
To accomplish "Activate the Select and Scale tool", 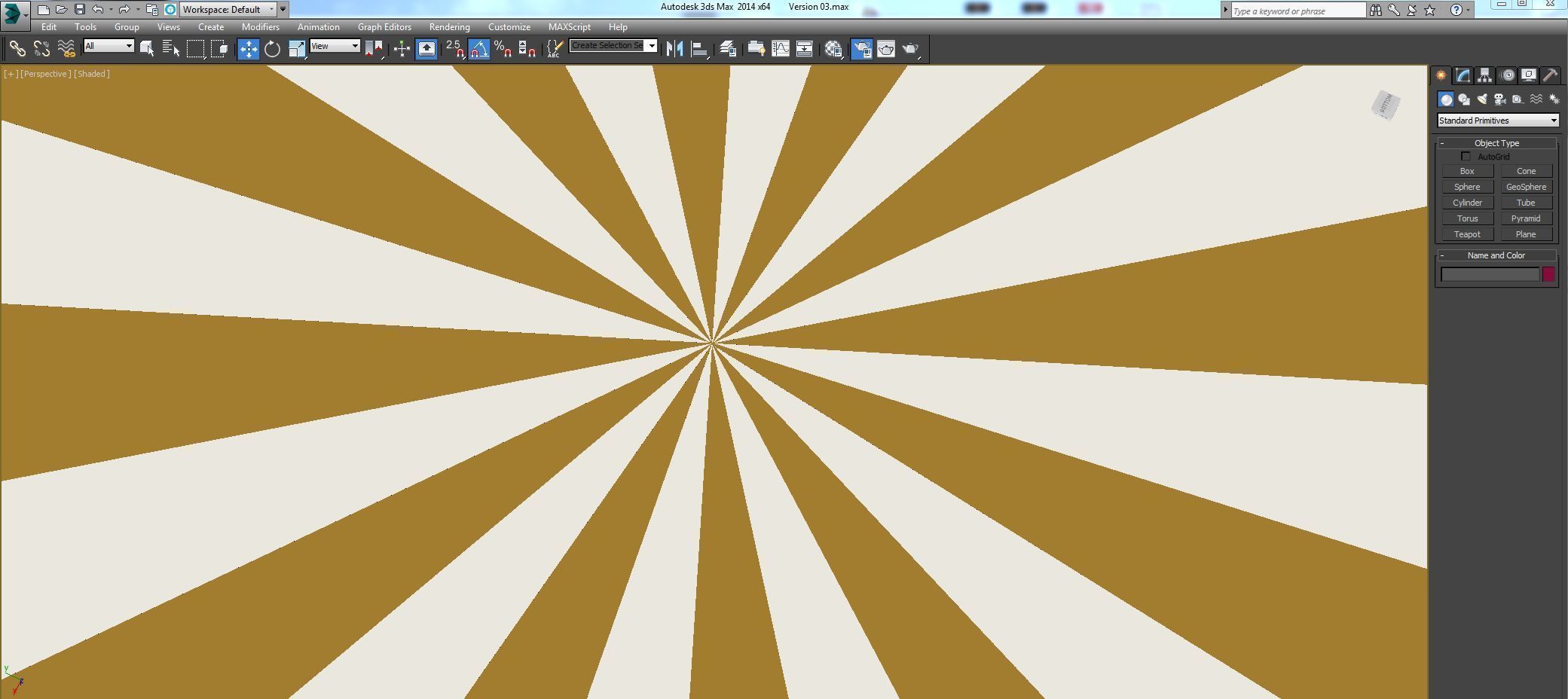I will pyautogui.click(x=297, y=49).
